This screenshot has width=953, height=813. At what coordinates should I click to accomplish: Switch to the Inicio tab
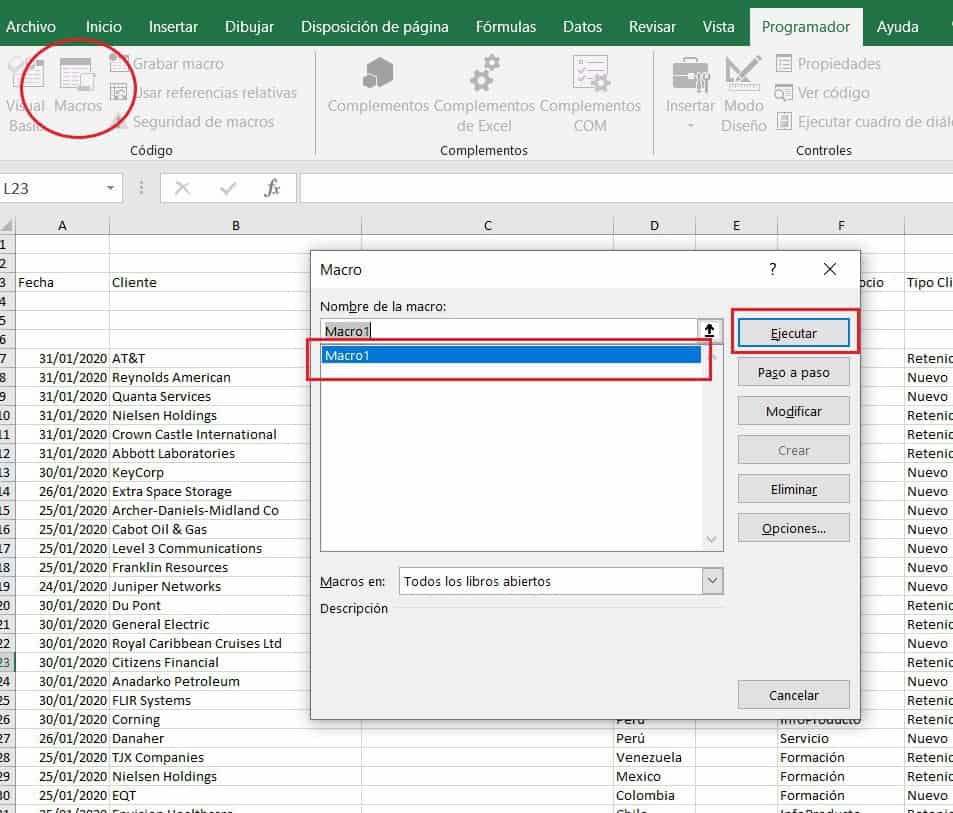(x=103, y=27)
